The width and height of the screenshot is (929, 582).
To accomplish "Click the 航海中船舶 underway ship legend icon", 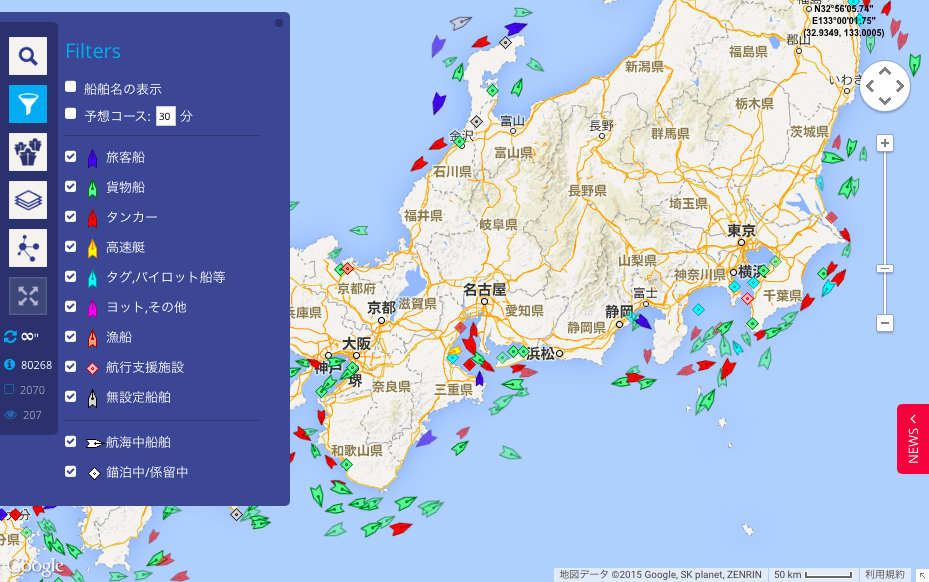I will point(94,443).
